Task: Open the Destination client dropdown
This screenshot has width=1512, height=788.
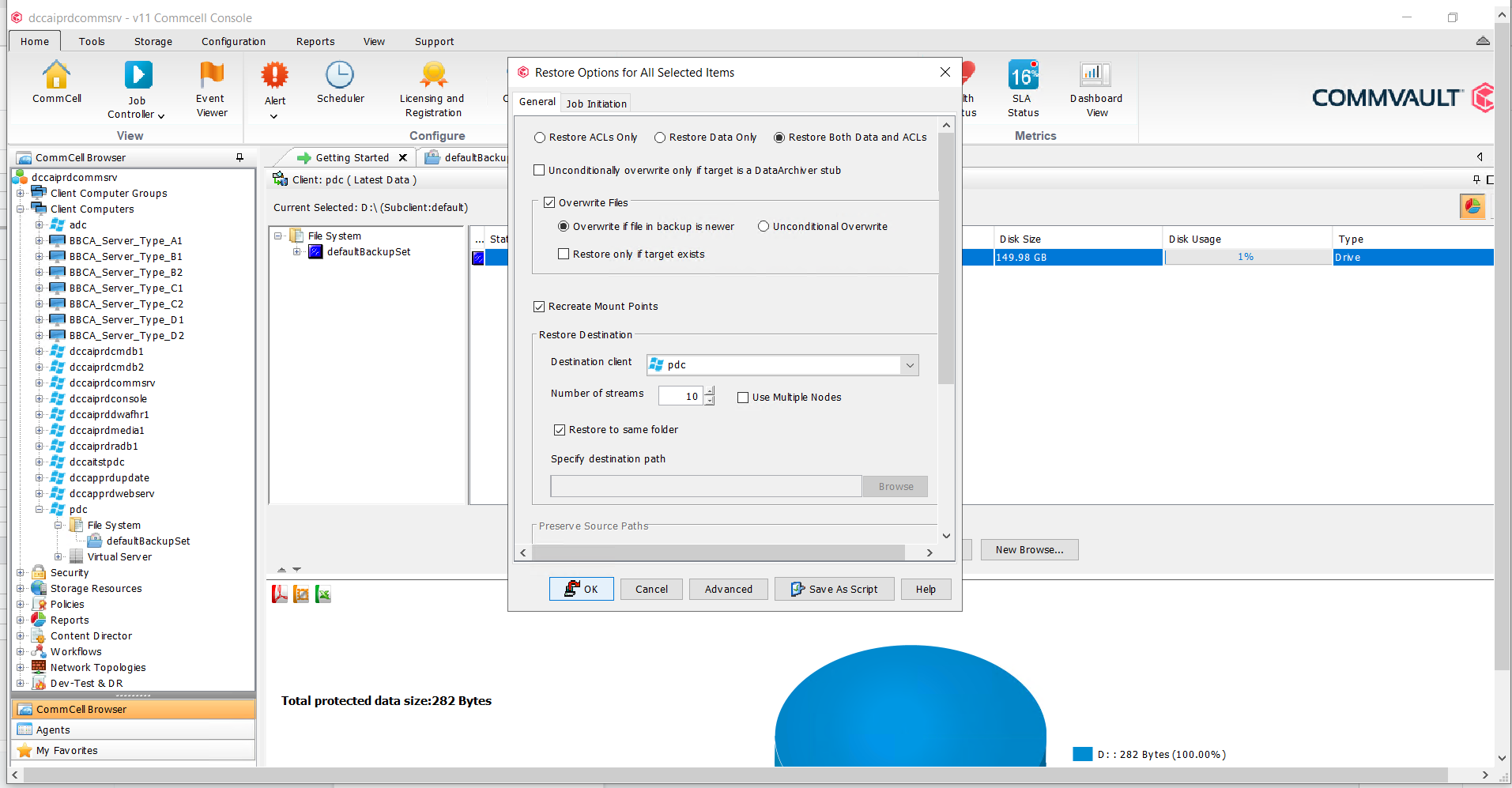Action: (910, 365)
